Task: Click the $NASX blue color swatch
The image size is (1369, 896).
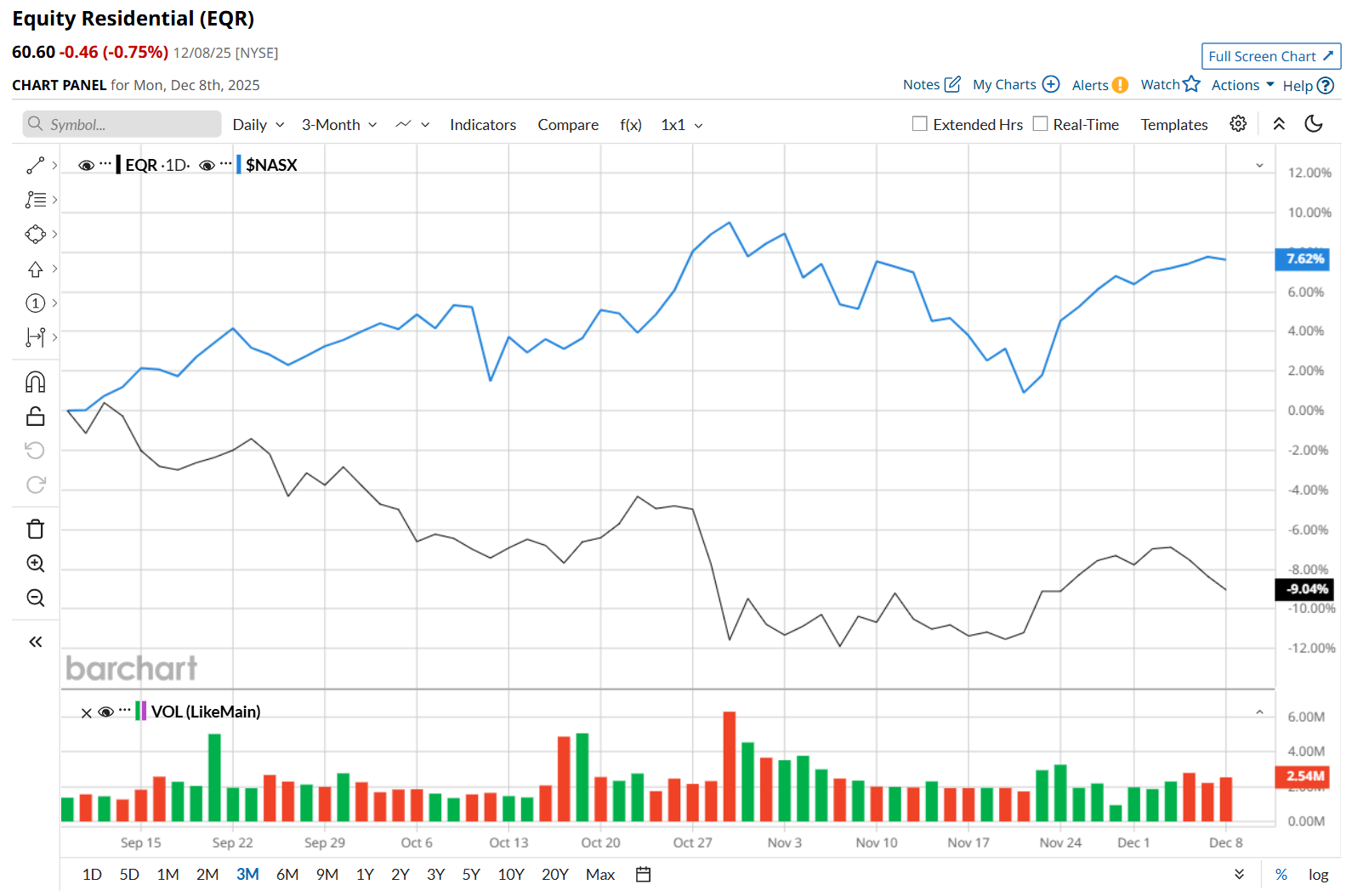Action: click(239, 164)
